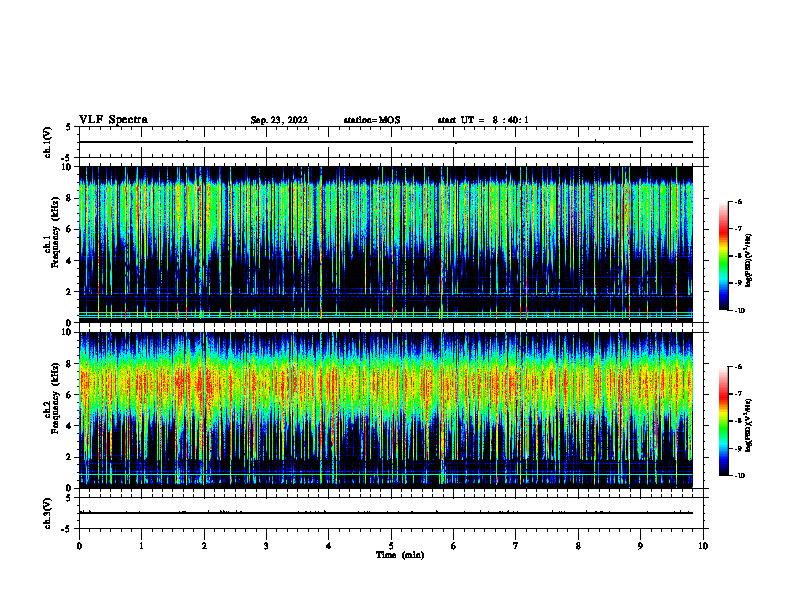Click the "VLF Spectra" title text
Viewport: 792px width, 612px height.
click(x=113, y=119)
